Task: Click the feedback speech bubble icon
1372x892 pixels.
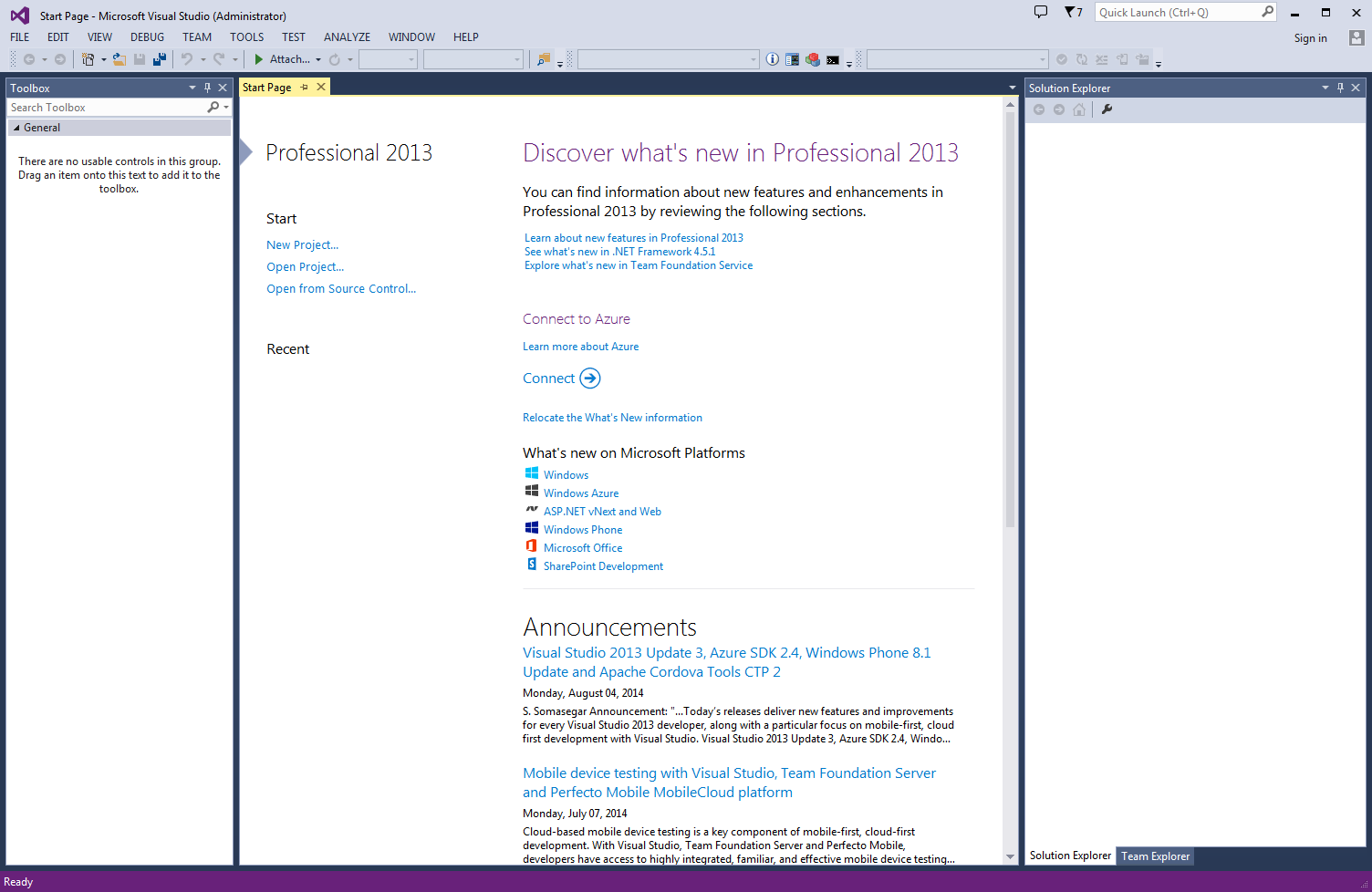Action: (x=1041, y=13)
